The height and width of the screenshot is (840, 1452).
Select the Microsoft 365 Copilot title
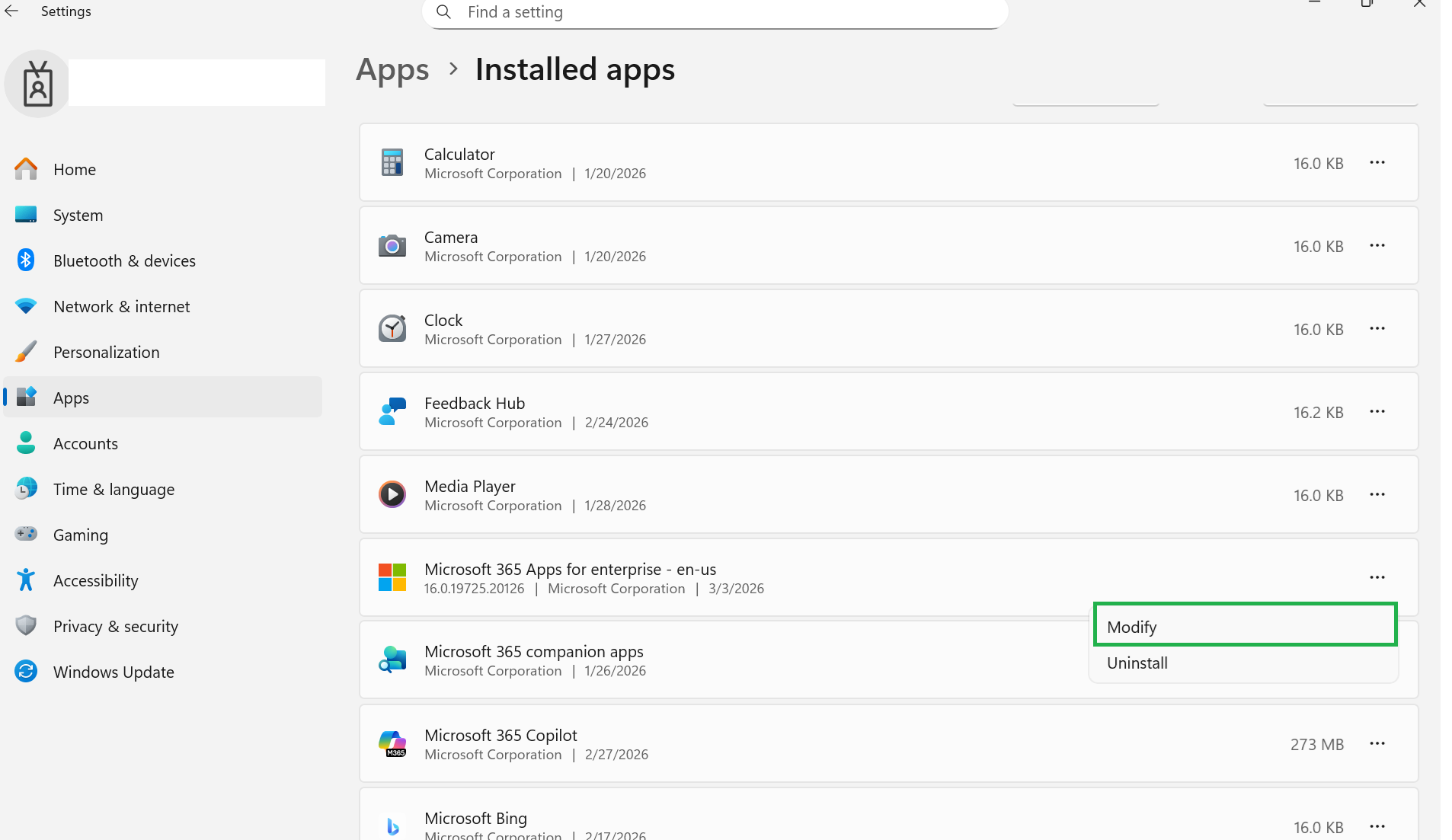pos(501,736)
